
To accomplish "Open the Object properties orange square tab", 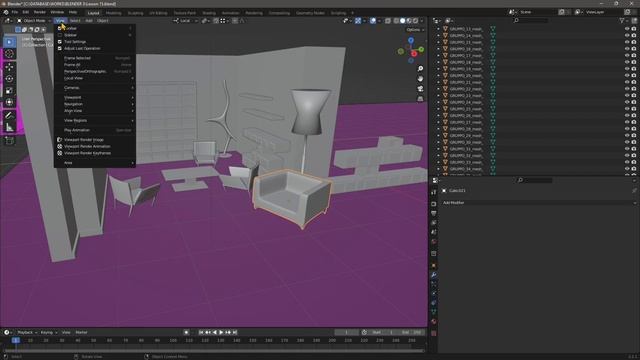I will point(433,265).
